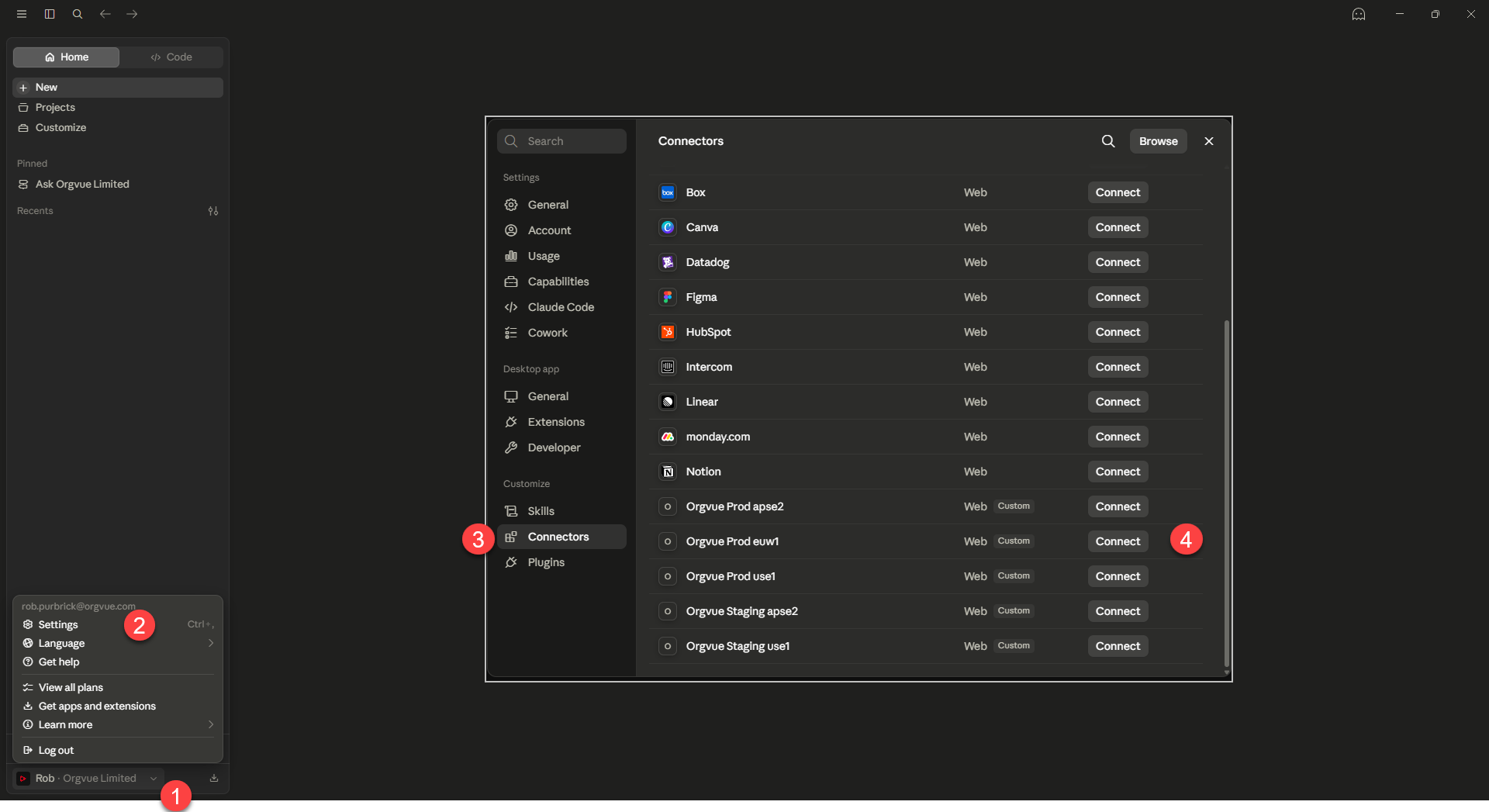Click the Browse button
Screen dimensions: 1489x812
1158,141
